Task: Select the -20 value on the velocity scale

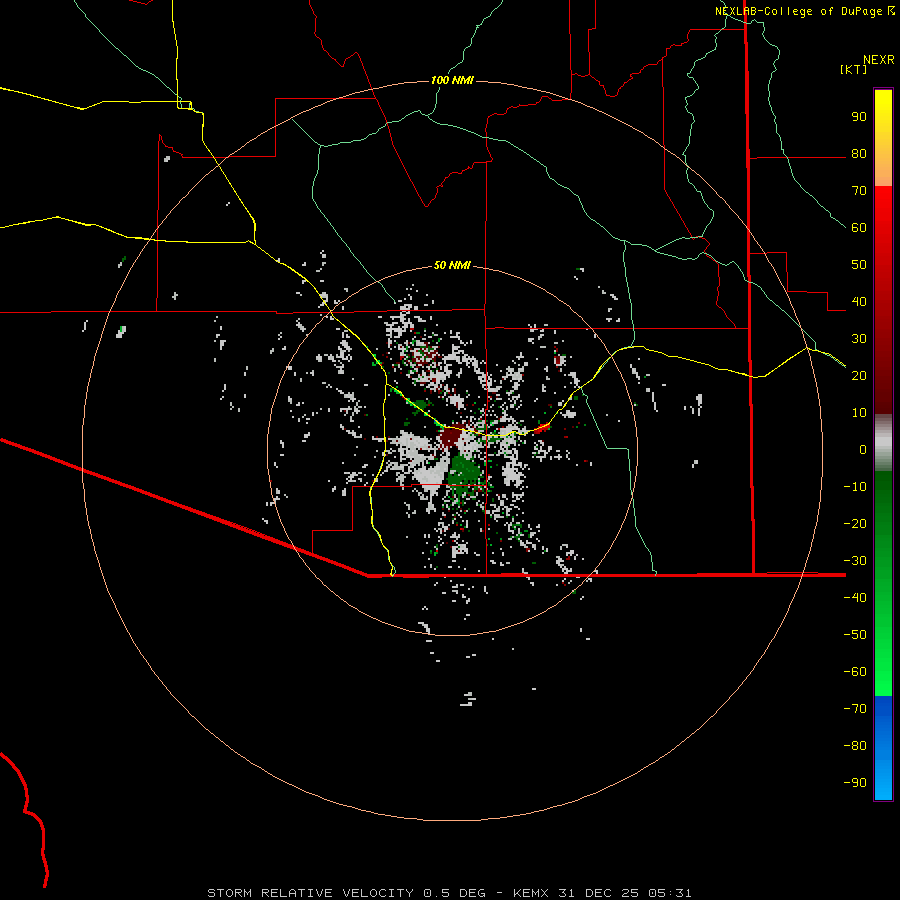Action: coord(855,524)
